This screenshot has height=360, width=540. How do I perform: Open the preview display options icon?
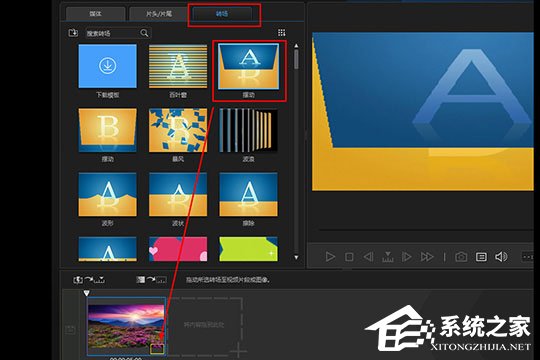[481, 257]
